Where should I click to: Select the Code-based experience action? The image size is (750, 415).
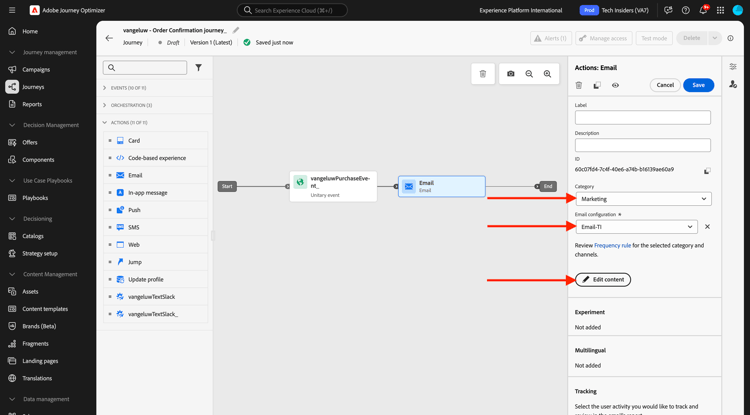point(156,158)
